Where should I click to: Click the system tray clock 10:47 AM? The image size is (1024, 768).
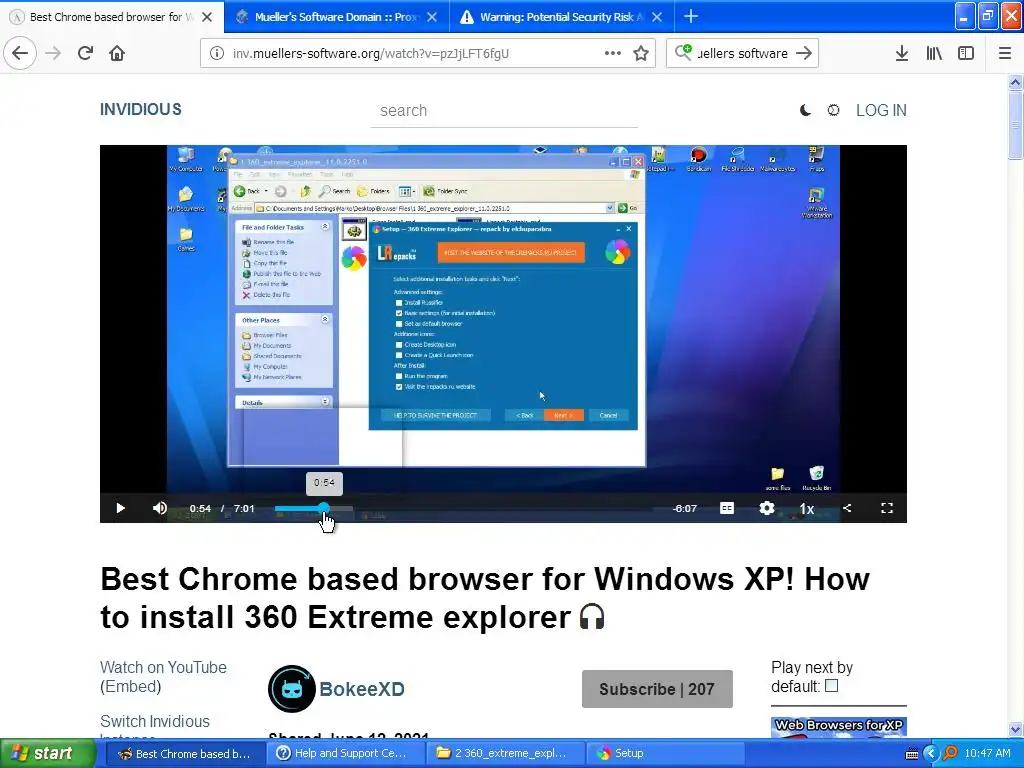[x=987, y=753]
